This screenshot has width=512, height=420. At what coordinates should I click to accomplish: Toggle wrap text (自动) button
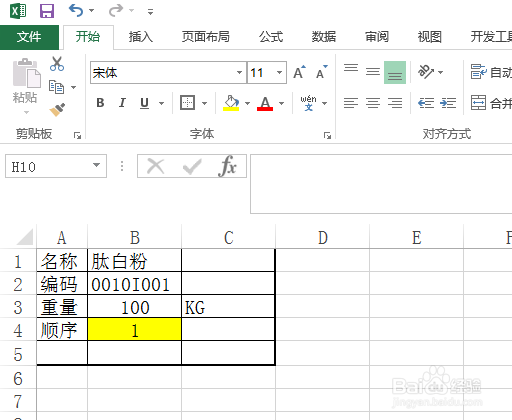tap(491, 72)
